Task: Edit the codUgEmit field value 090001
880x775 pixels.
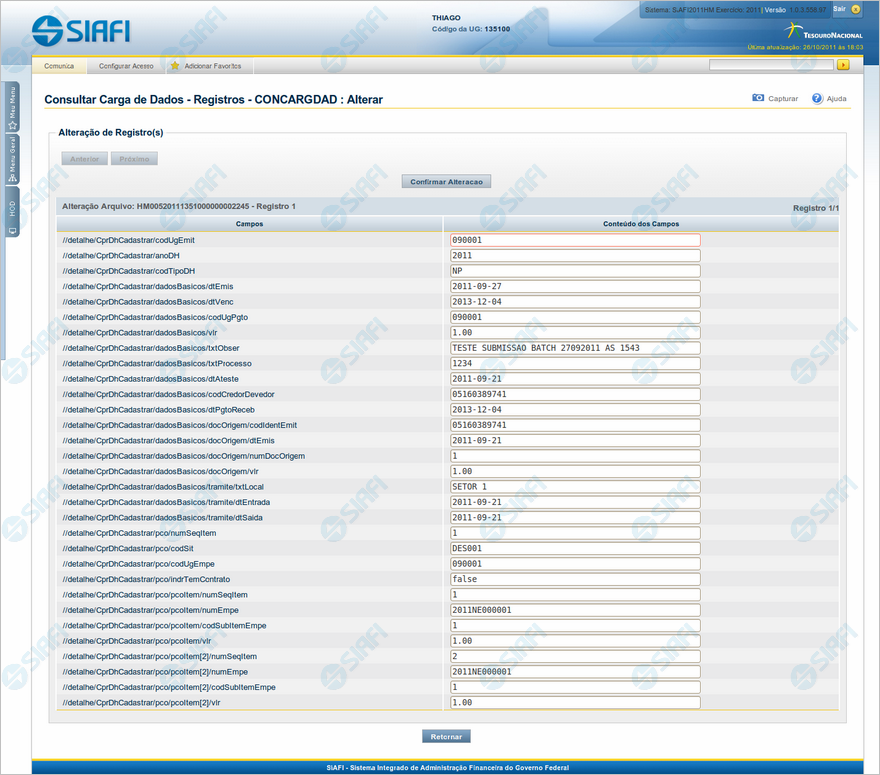Action: coord(575,240)
